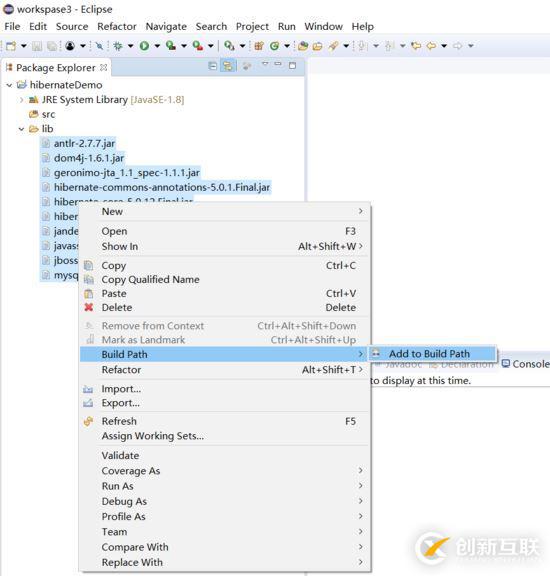550x576 pixels.
Task: Open the Search menu
Action: (211, 26)
